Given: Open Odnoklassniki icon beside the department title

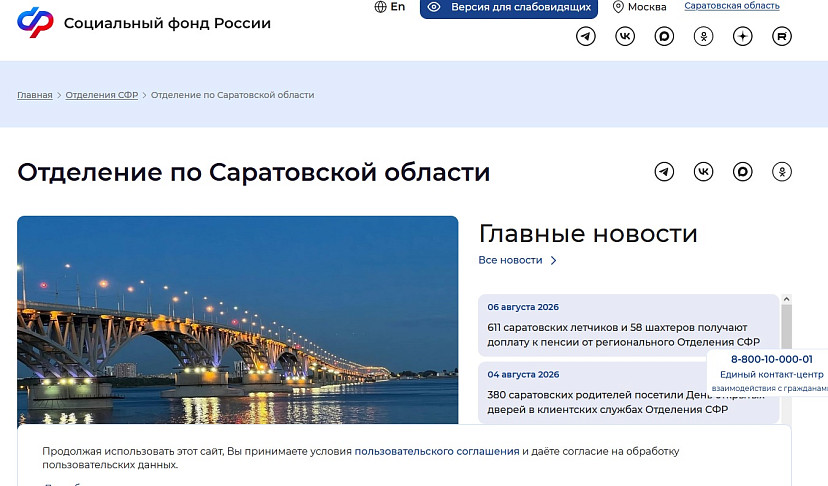Looking at the screenshot, I should 782,172.
